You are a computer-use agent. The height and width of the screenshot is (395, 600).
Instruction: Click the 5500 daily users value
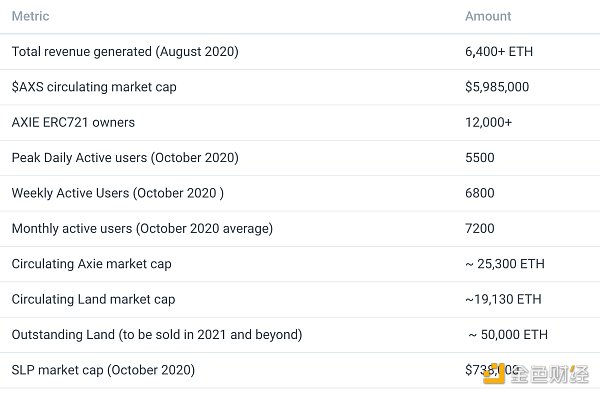coord(480,158)
